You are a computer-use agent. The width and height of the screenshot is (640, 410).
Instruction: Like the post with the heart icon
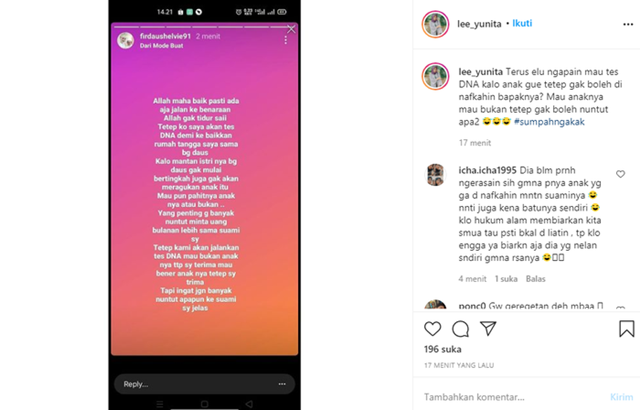click(432, 329)
